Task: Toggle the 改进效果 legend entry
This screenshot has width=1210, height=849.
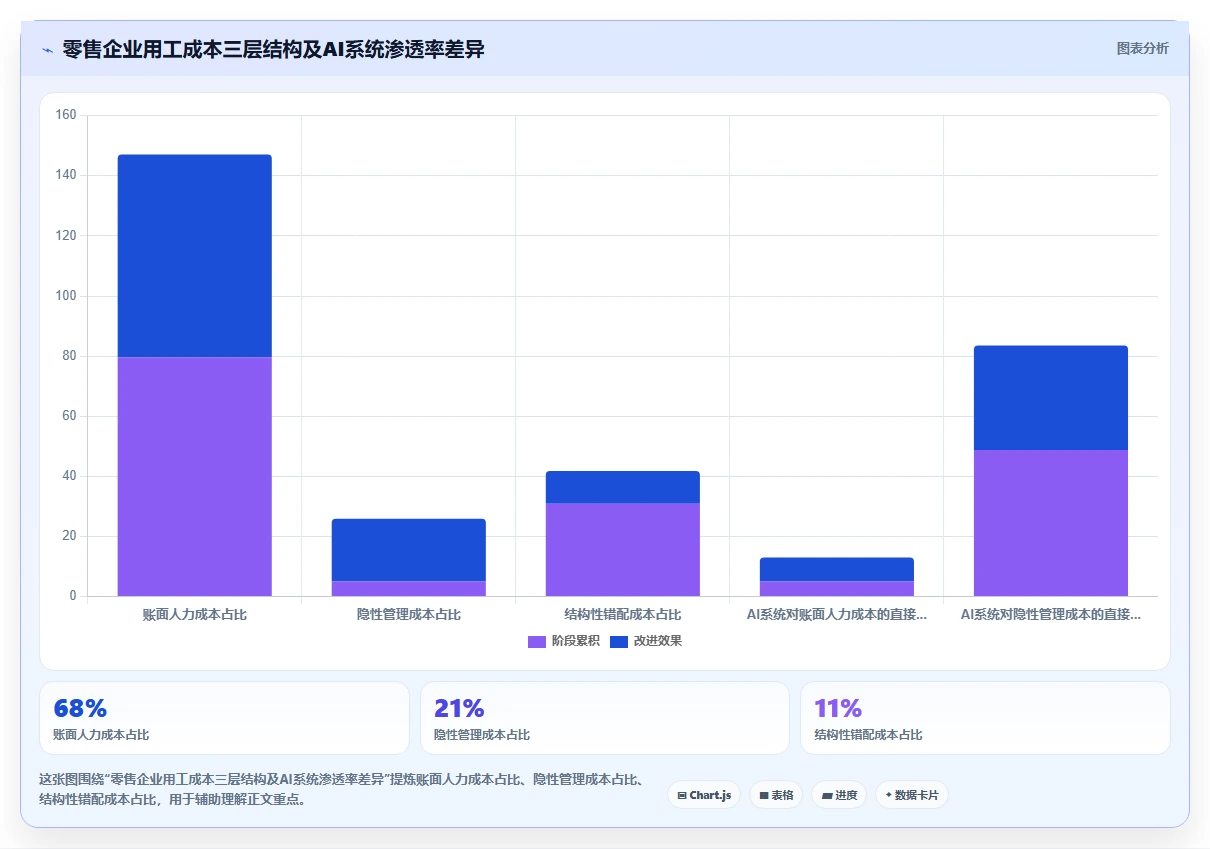Action: tap(646, 641)
